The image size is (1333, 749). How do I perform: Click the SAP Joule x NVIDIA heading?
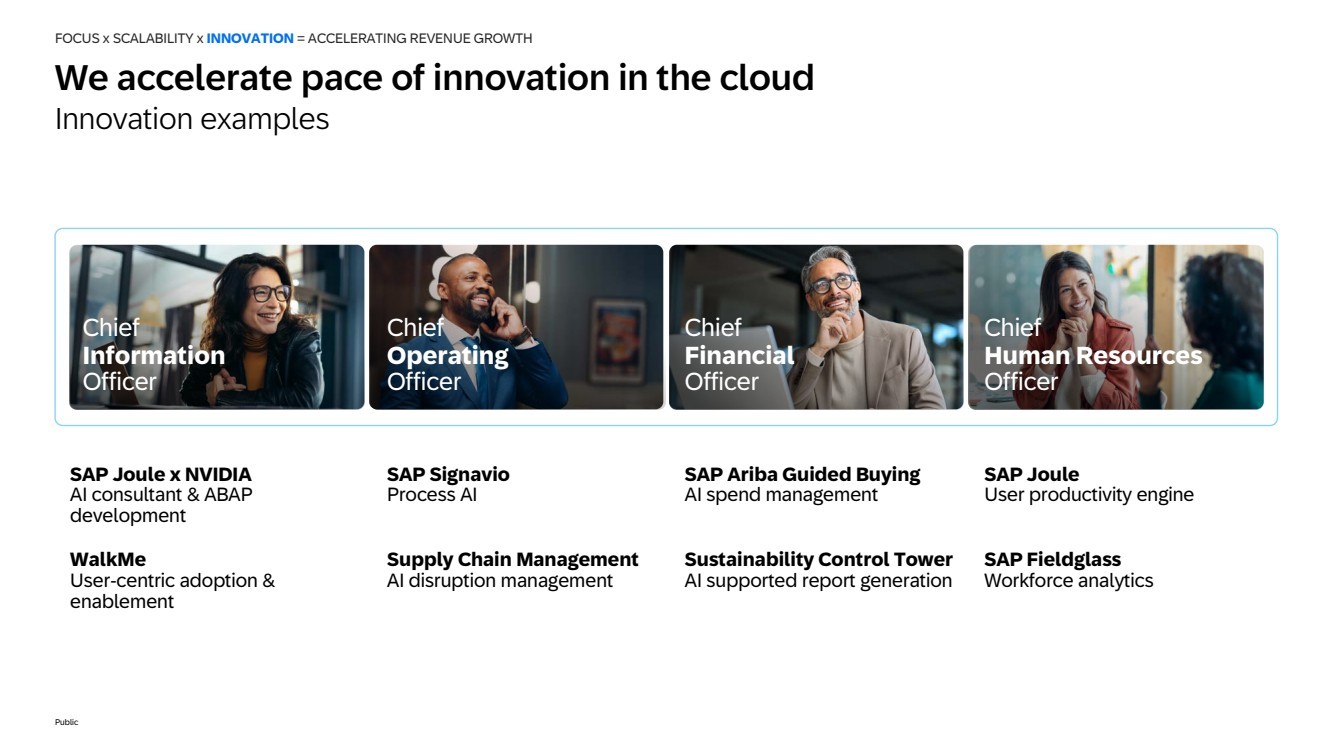(x=160, y=474)
